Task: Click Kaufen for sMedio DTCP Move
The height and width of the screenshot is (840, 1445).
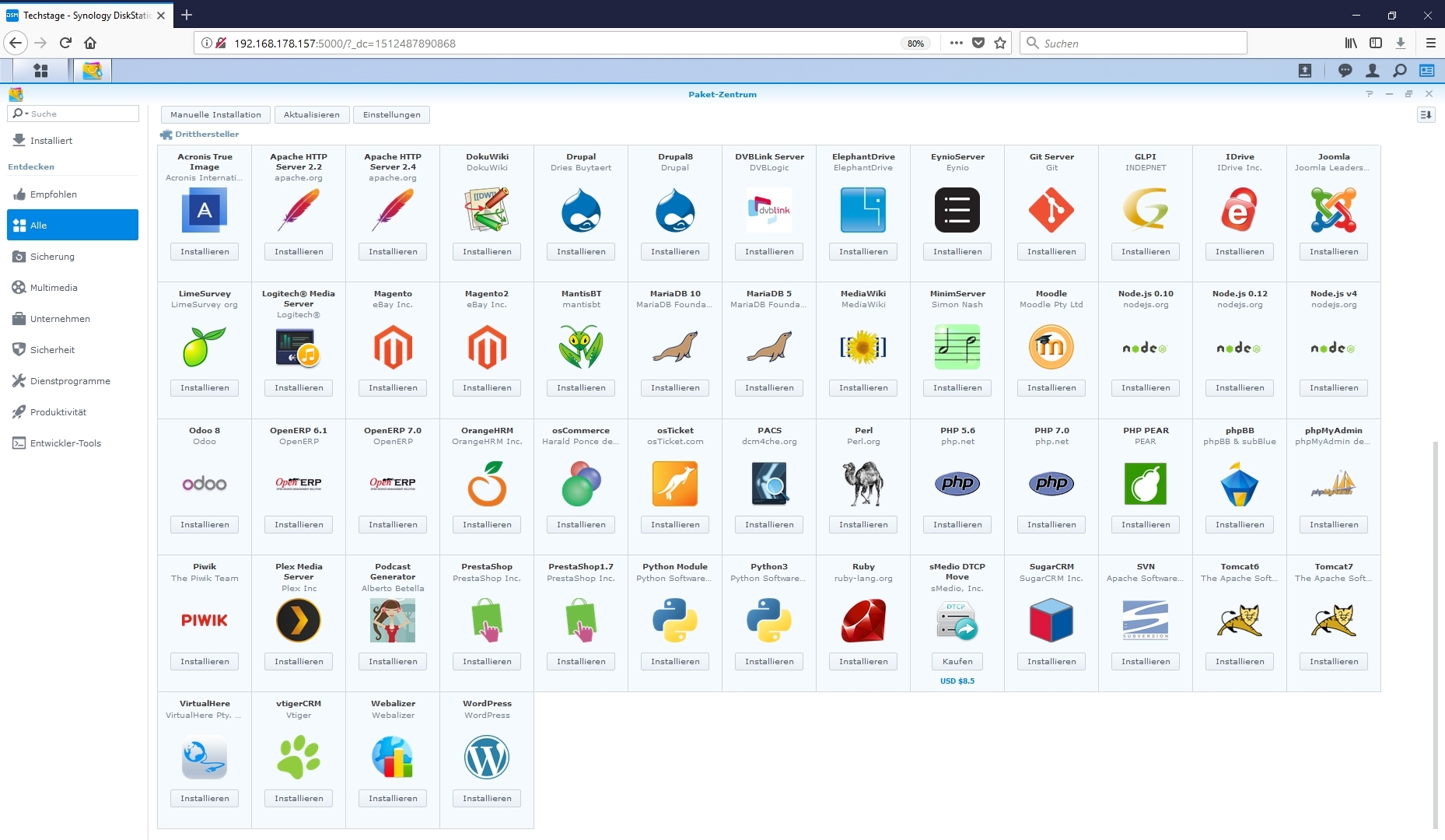Action: coord(957,662)
